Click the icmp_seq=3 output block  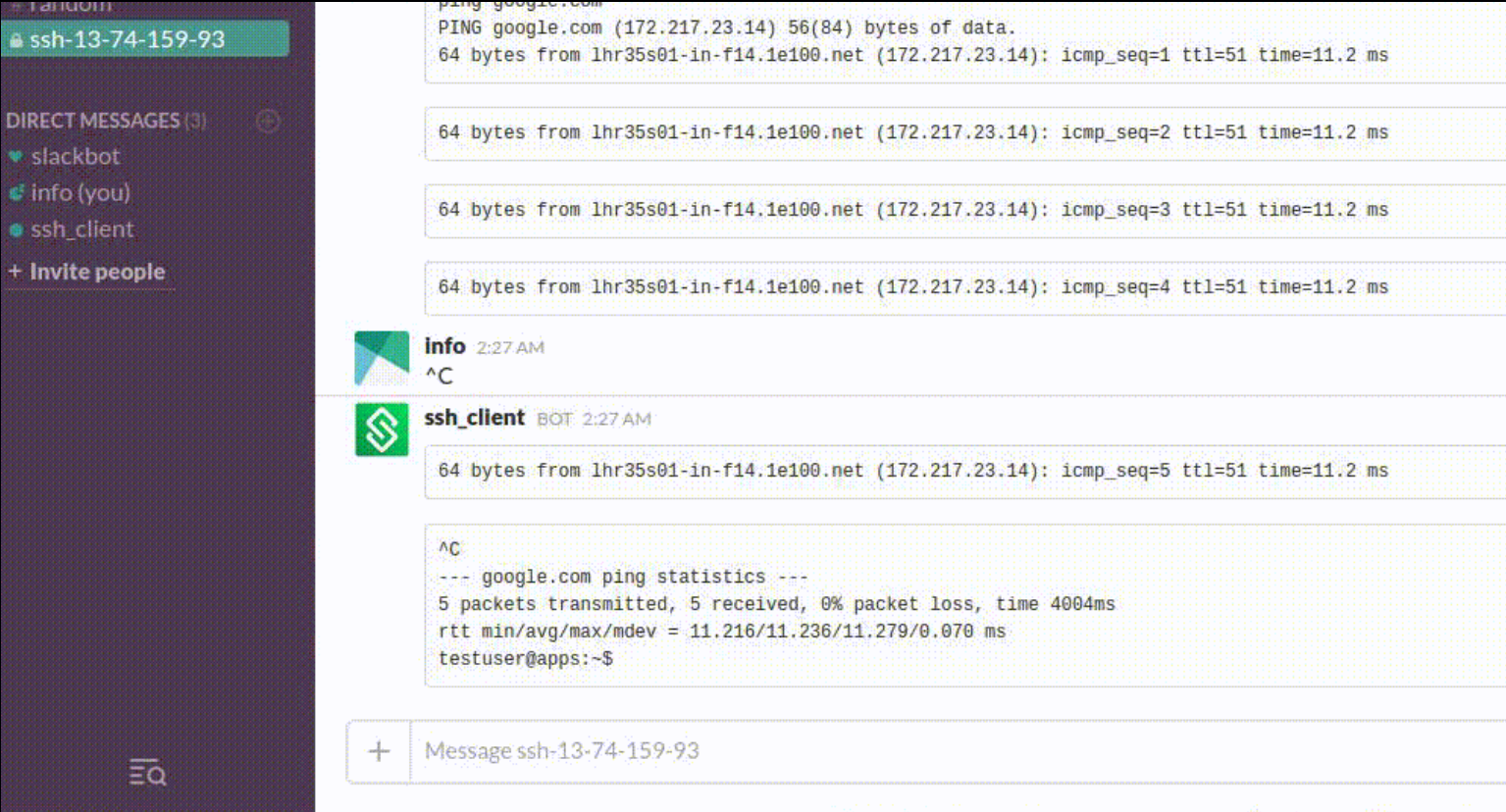(912, 210)
